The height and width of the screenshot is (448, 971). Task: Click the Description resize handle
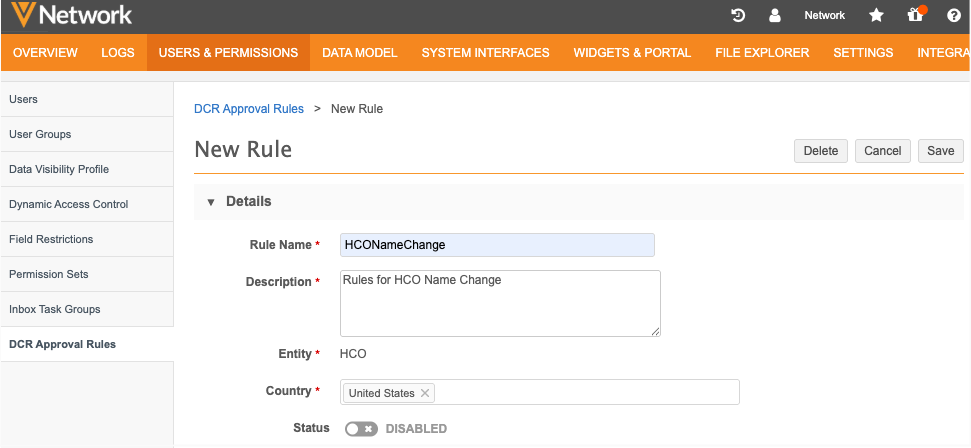click(x=655, y=332)
